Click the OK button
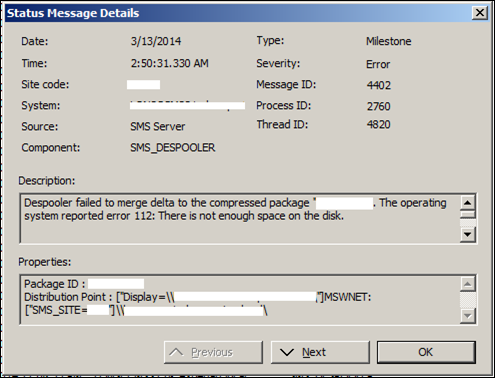 click(x=426, y=352)
